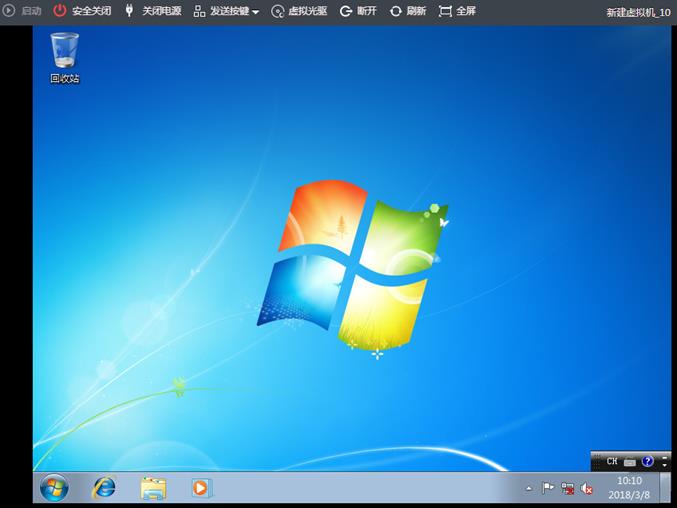This screenshot has height=508, width=677.
Task: Open language bar options small arrow
Action: 664,465
